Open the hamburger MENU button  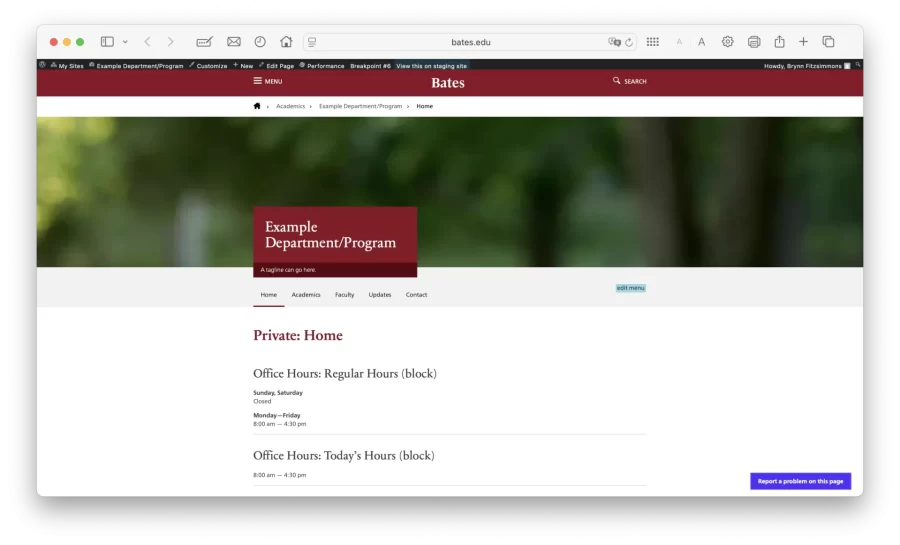tap(268, 81)
